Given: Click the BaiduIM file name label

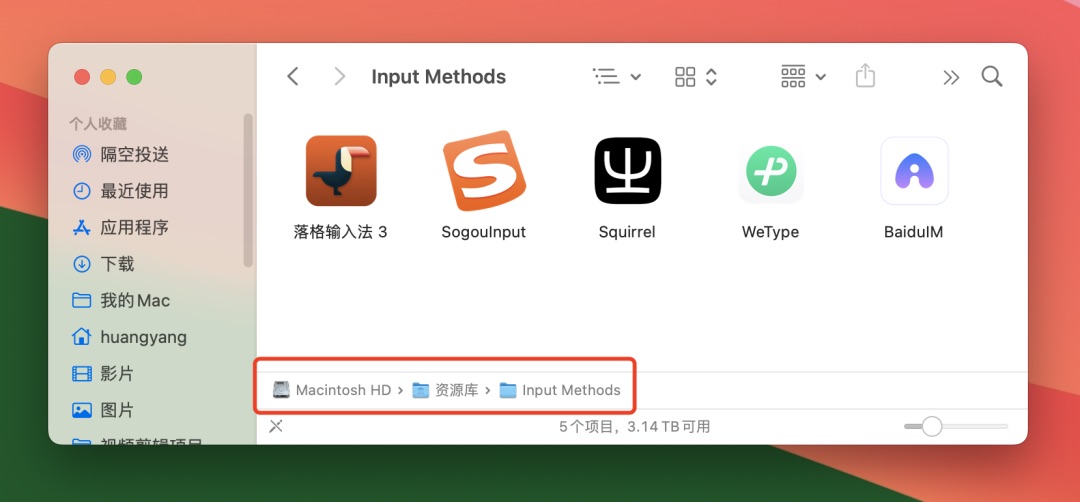Looking at the screenshot, I should pos(913,232).
